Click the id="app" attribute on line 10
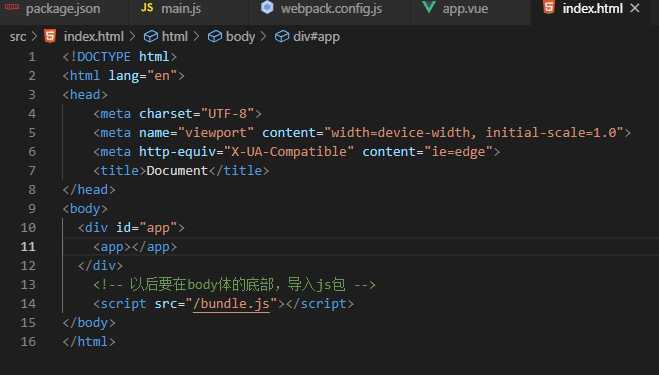Image resolution: width=659 pixels, height=375 pixels. click(x=146, y=227)
